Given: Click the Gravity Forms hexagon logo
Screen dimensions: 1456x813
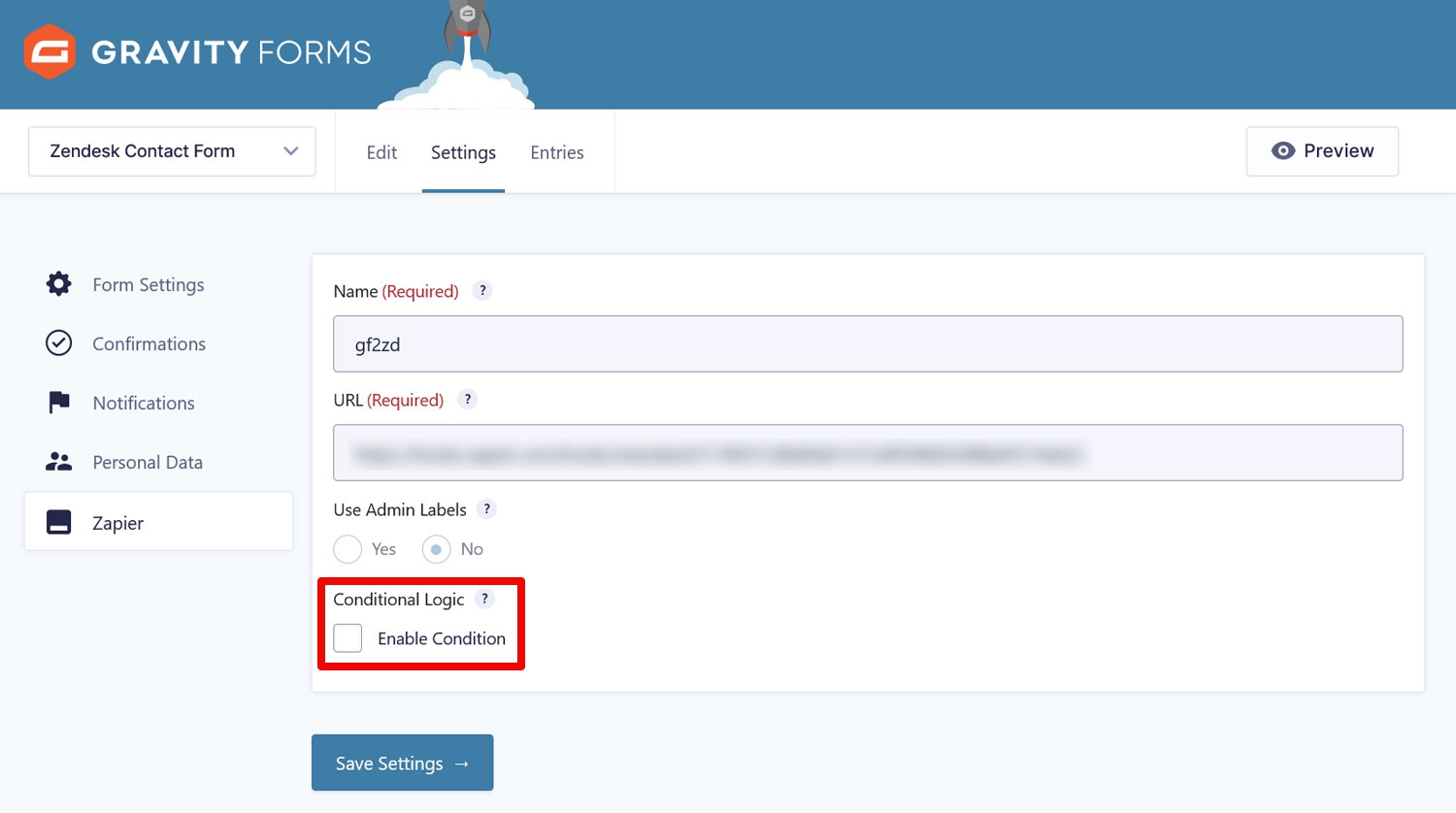Looking at the screenshot, I should (x=50, y=51).
